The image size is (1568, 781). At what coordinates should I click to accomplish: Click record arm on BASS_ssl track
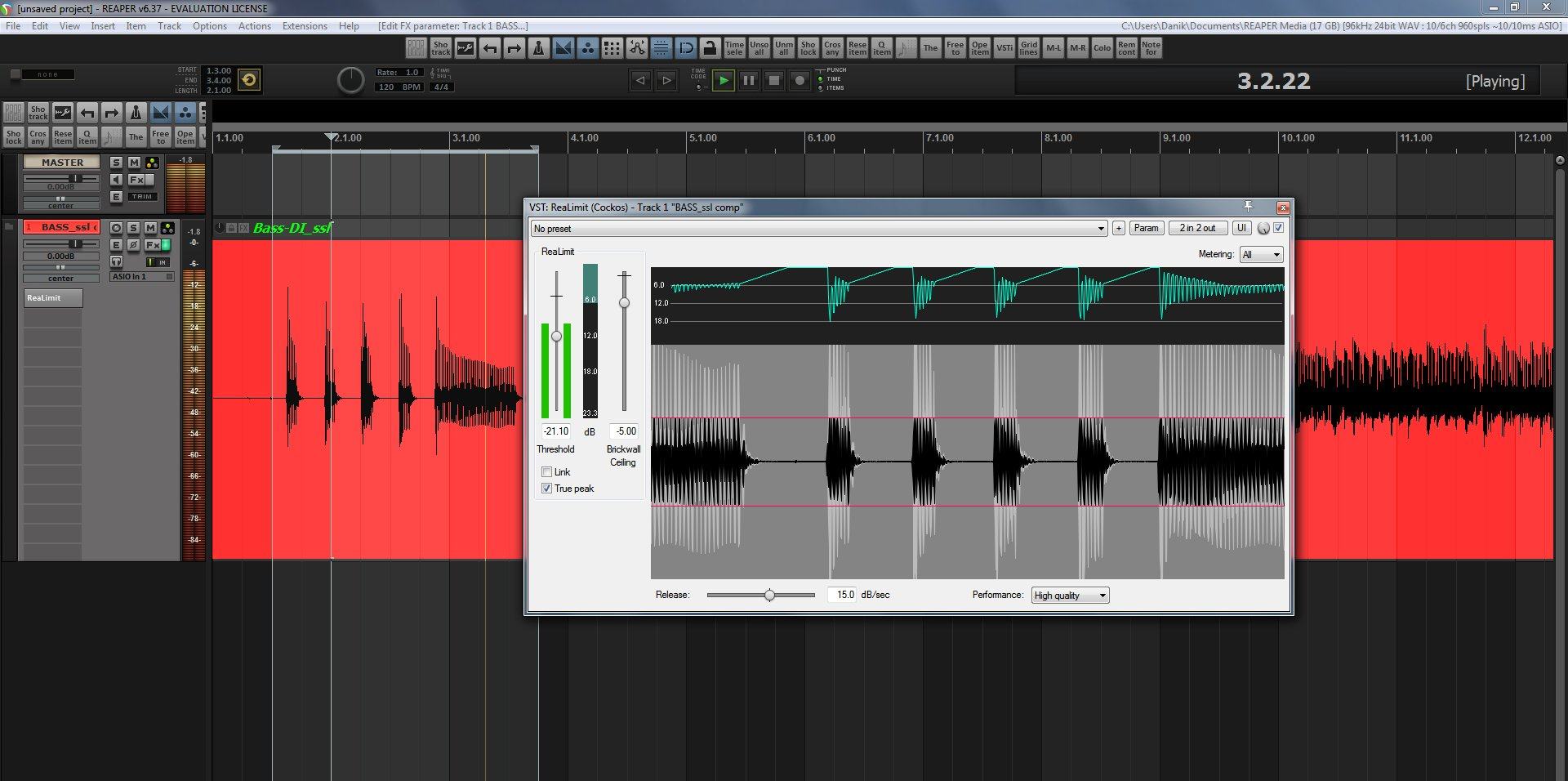pyautogui.click(x=116, y=228)
